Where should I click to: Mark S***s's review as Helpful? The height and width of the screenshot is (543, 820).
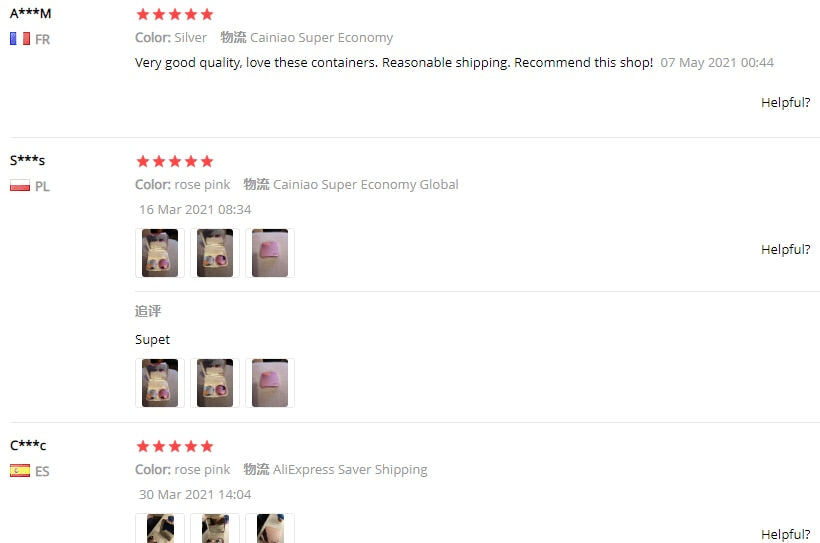click(x=785, y=249)
